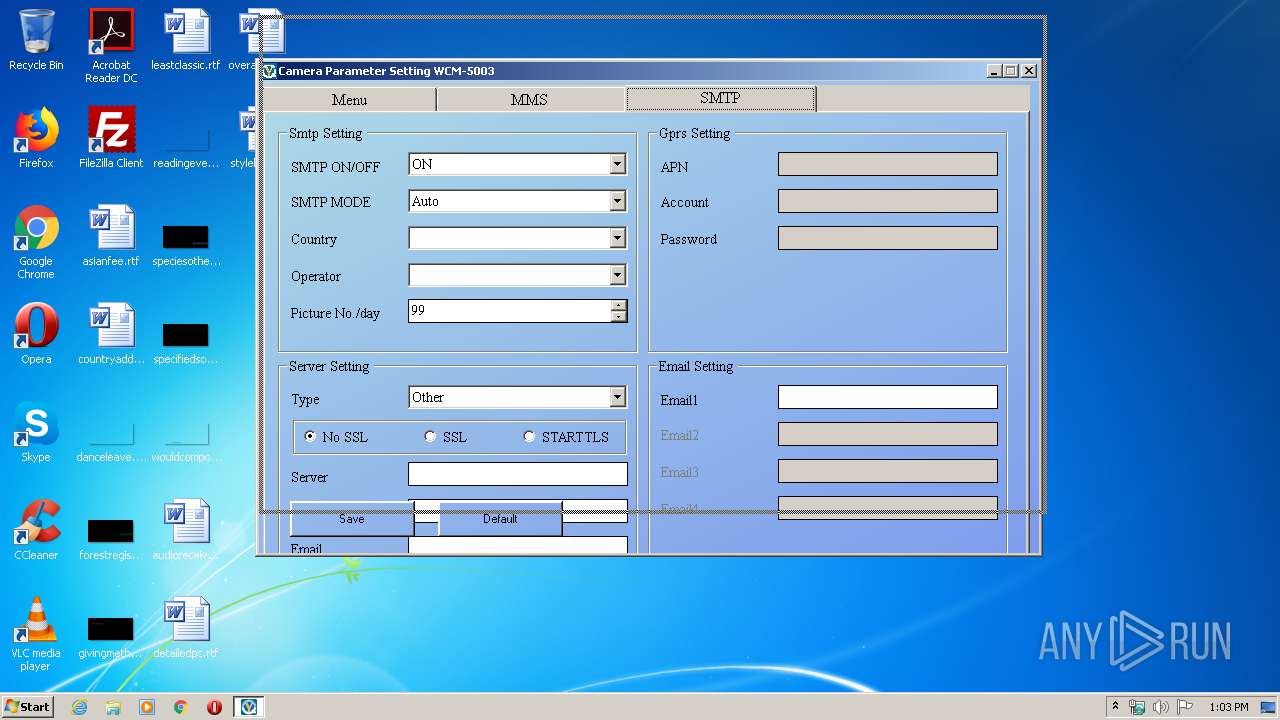
Task: Click Camera Parameter Setting taskbar button
Action: pyautogui.click(x=249, y=707)
